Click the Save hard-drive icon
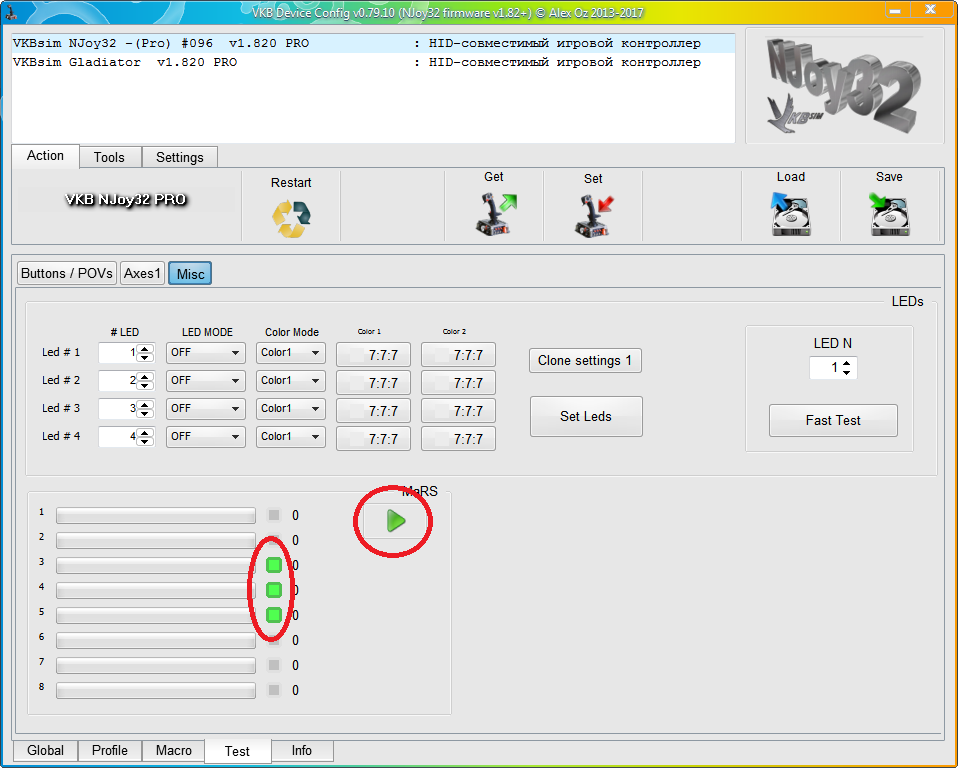 [x=889, y=214]
